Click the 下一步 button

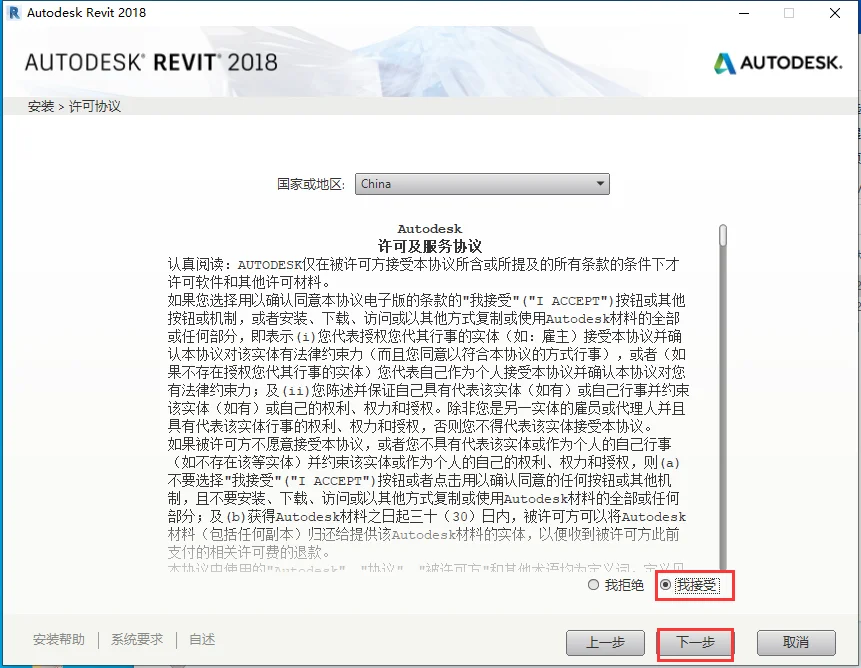695,643
